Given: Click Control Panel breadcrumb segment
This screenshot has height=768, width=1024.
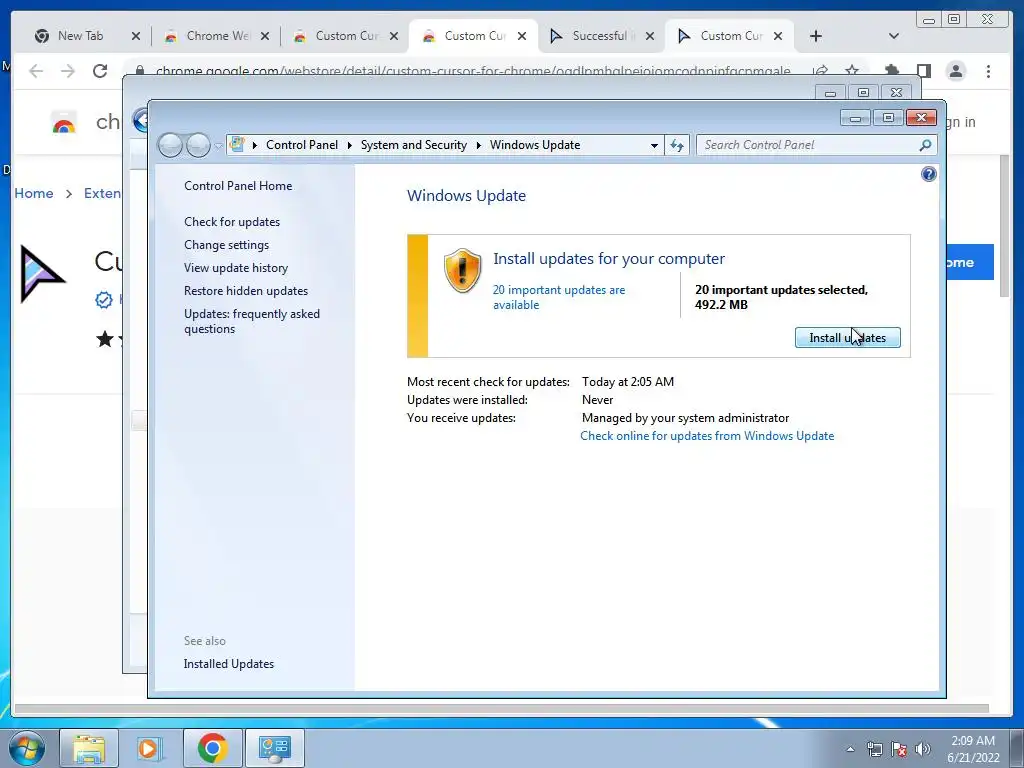Looking at the screenshot, I should pos(302,145).
